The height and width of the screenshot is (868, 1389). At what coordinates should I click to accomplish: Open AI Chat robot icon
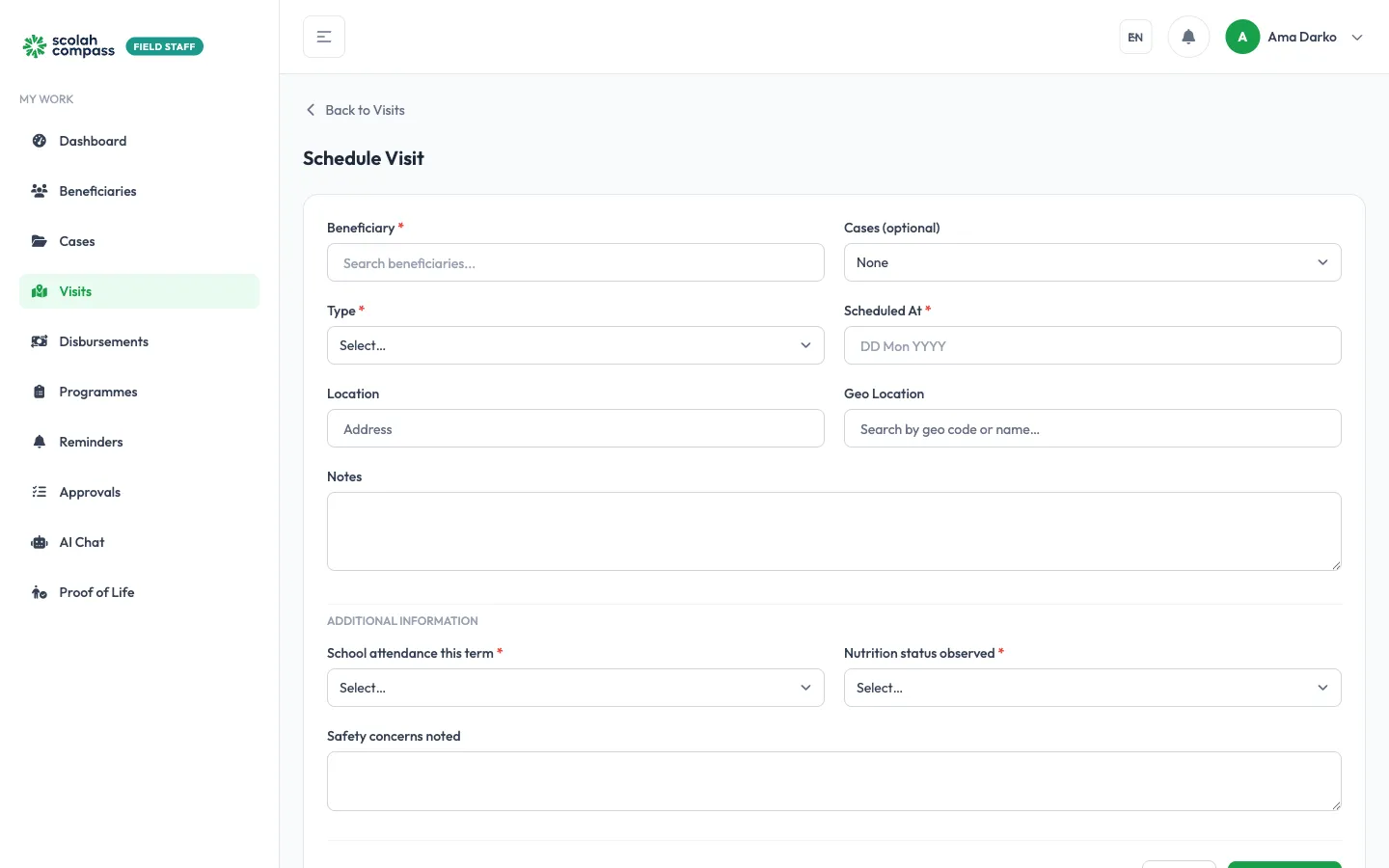[x=40, y=542]
